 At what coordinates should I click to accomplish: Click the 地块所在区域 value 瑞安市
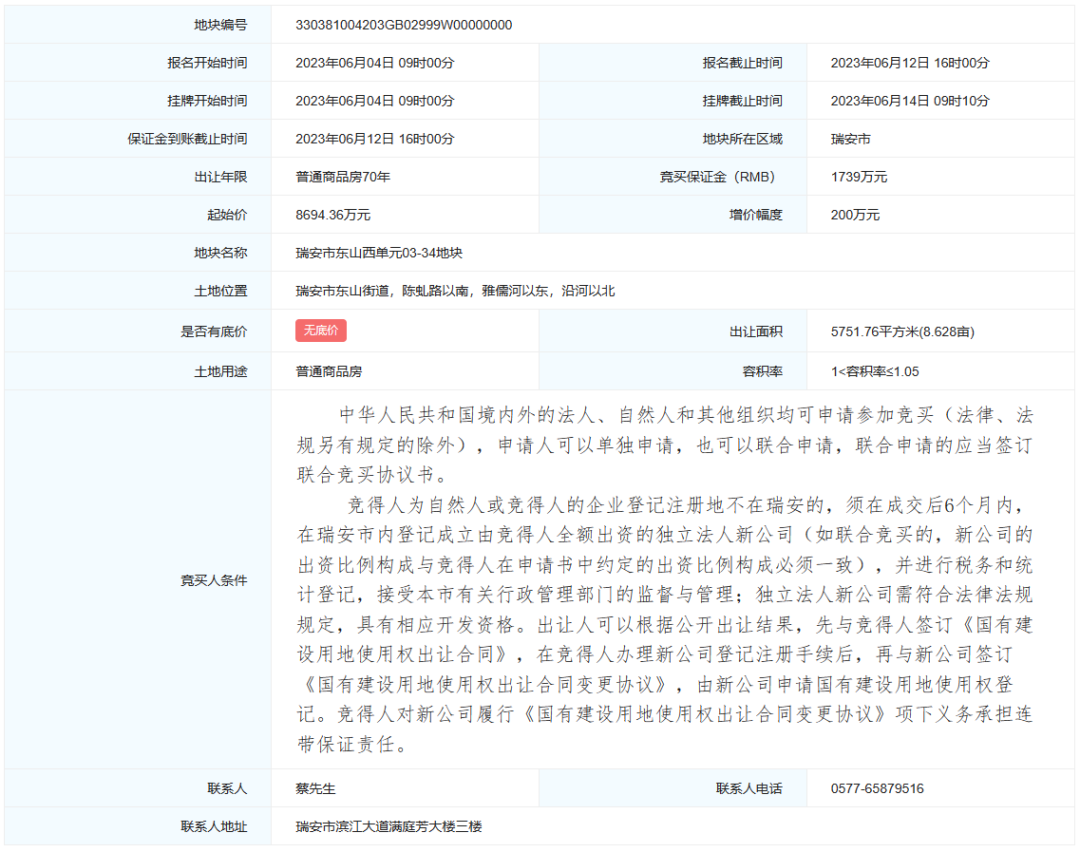click(x=850, y=139)
